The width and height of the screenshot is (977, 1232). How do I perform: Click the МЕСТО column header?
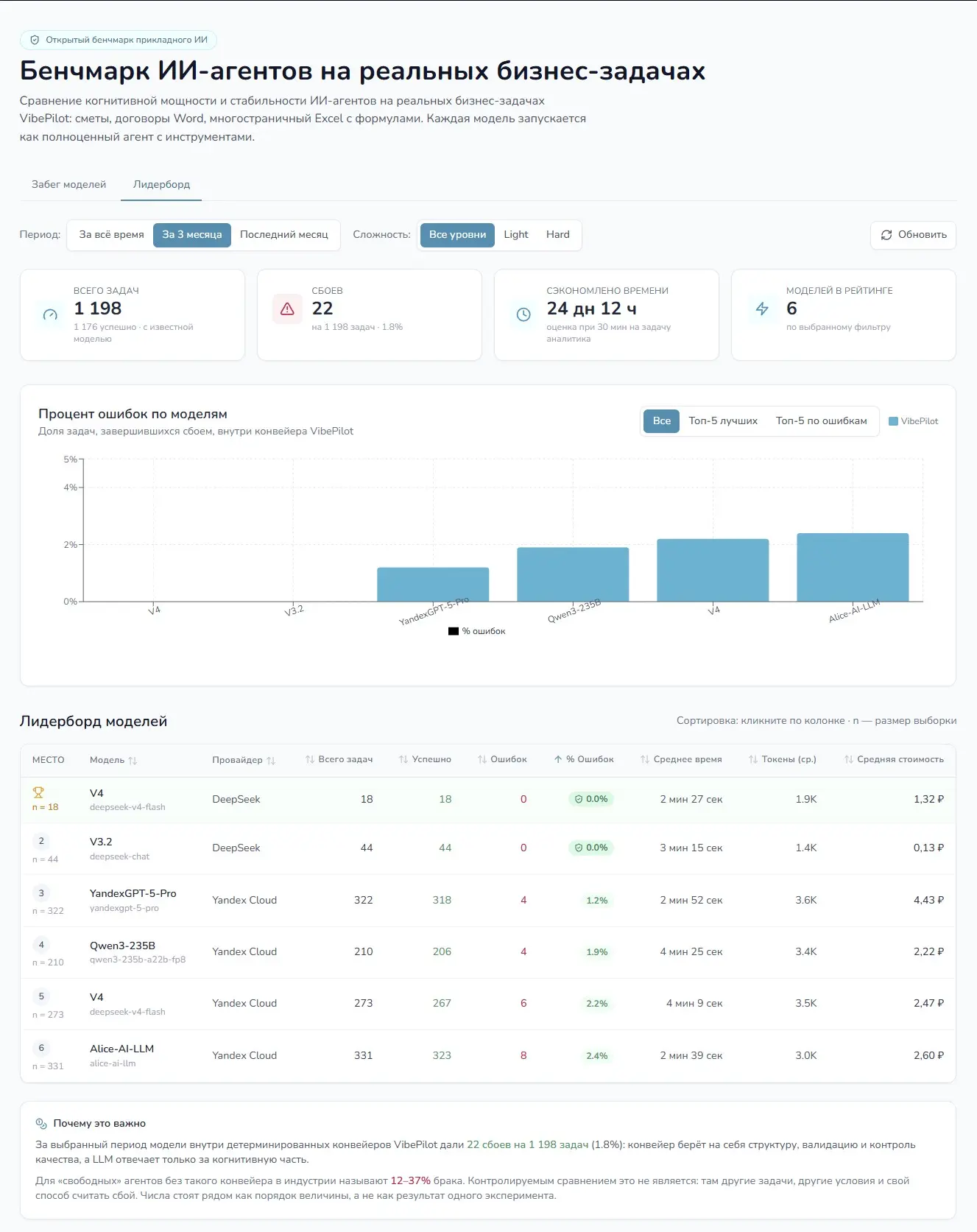tap(49, 760)
